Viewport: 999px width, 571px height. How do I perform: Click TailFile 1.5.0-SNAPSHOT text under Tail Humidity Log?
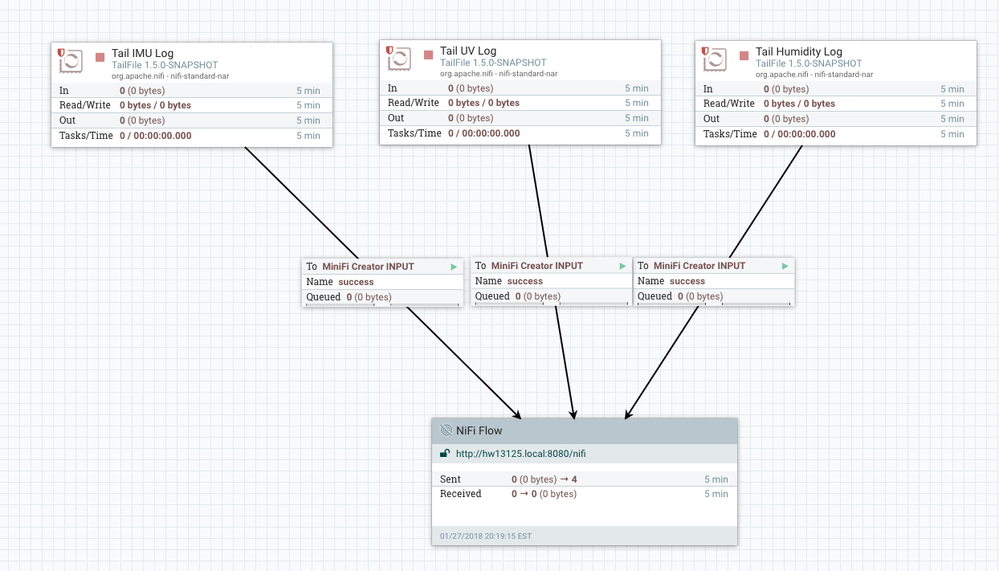(809, 63)
